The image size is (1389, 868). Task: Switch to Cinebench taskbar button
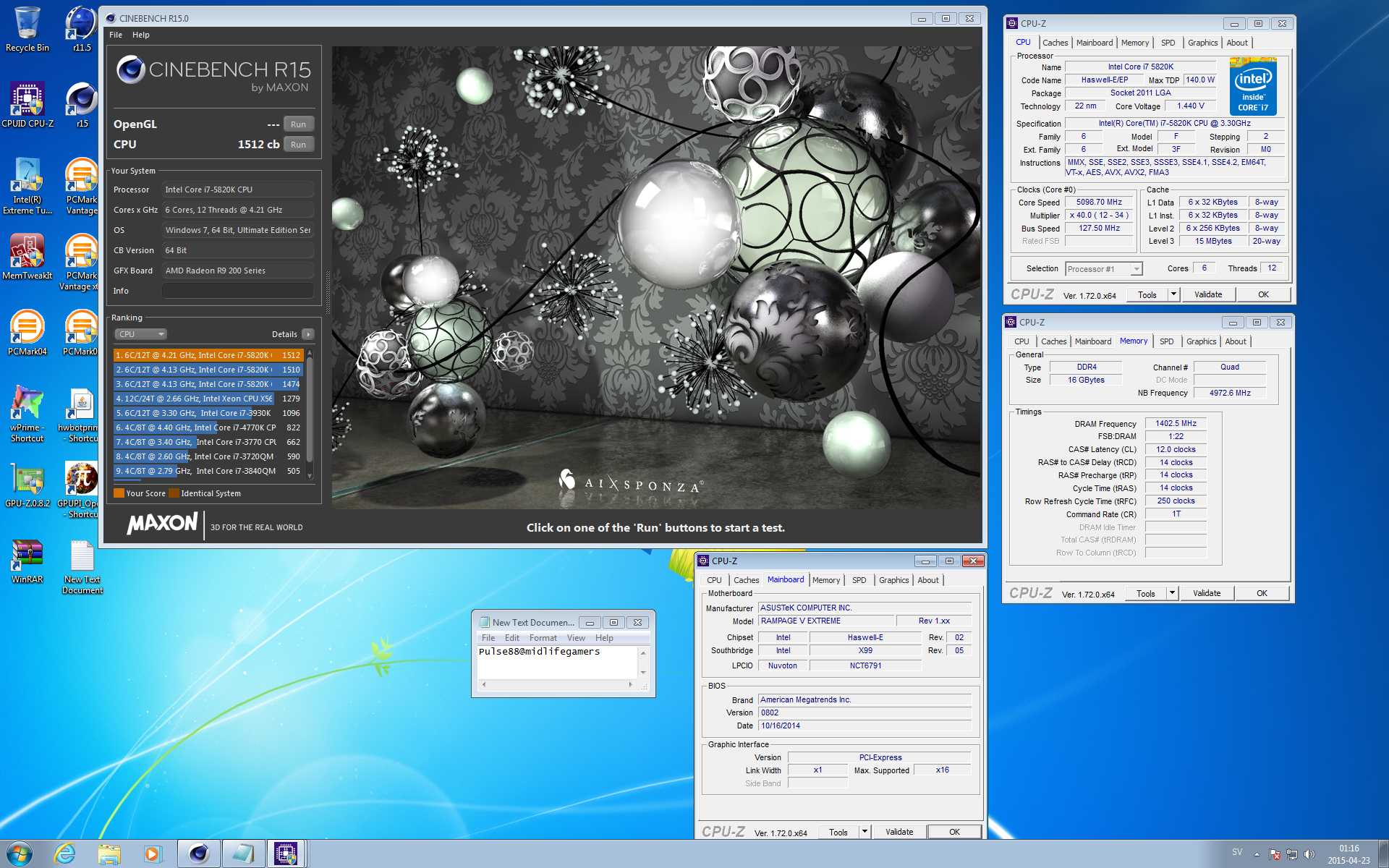click(198, 854)
